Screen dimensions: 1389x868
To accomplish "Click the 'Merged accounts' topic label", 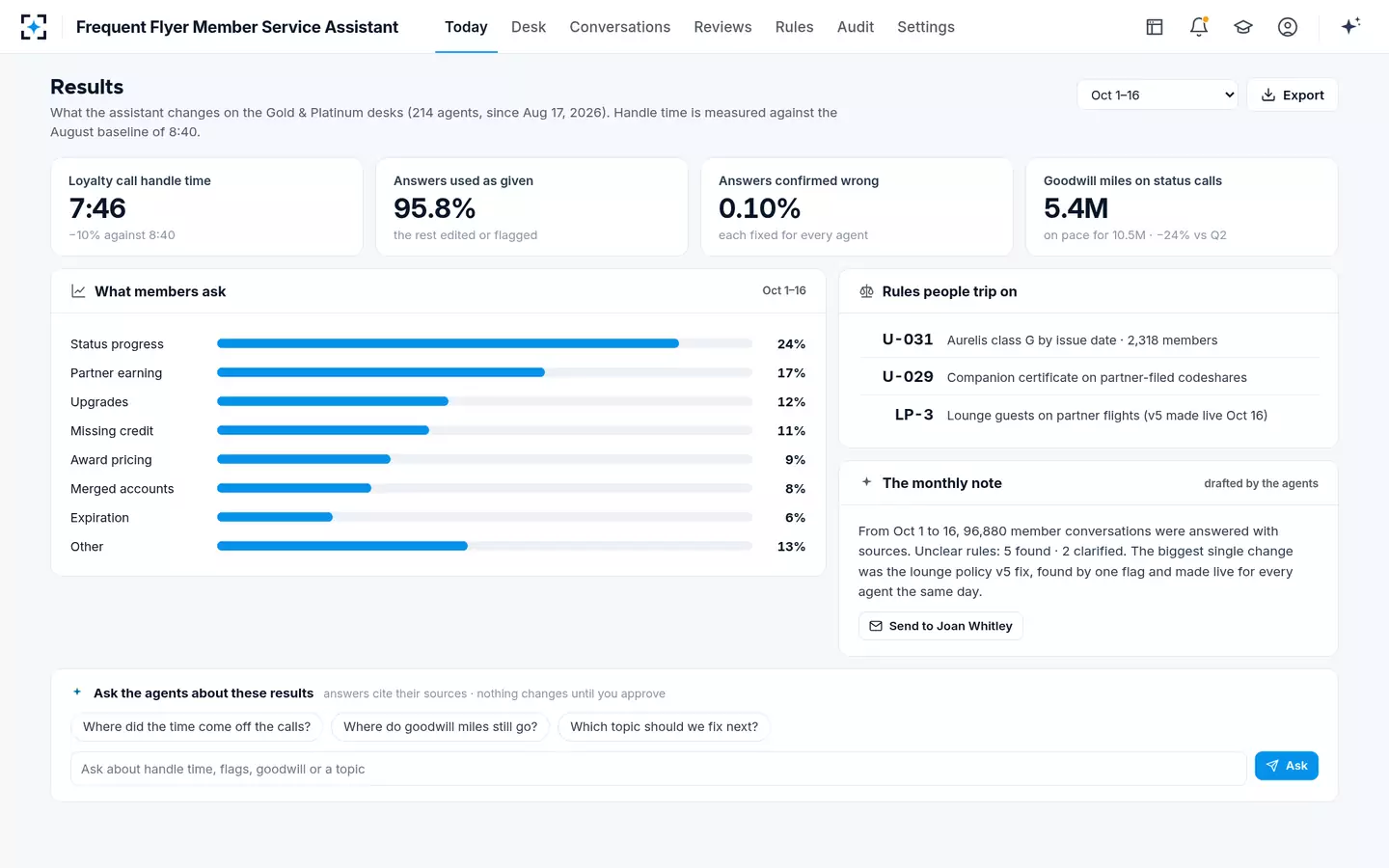I will (123, 489).
